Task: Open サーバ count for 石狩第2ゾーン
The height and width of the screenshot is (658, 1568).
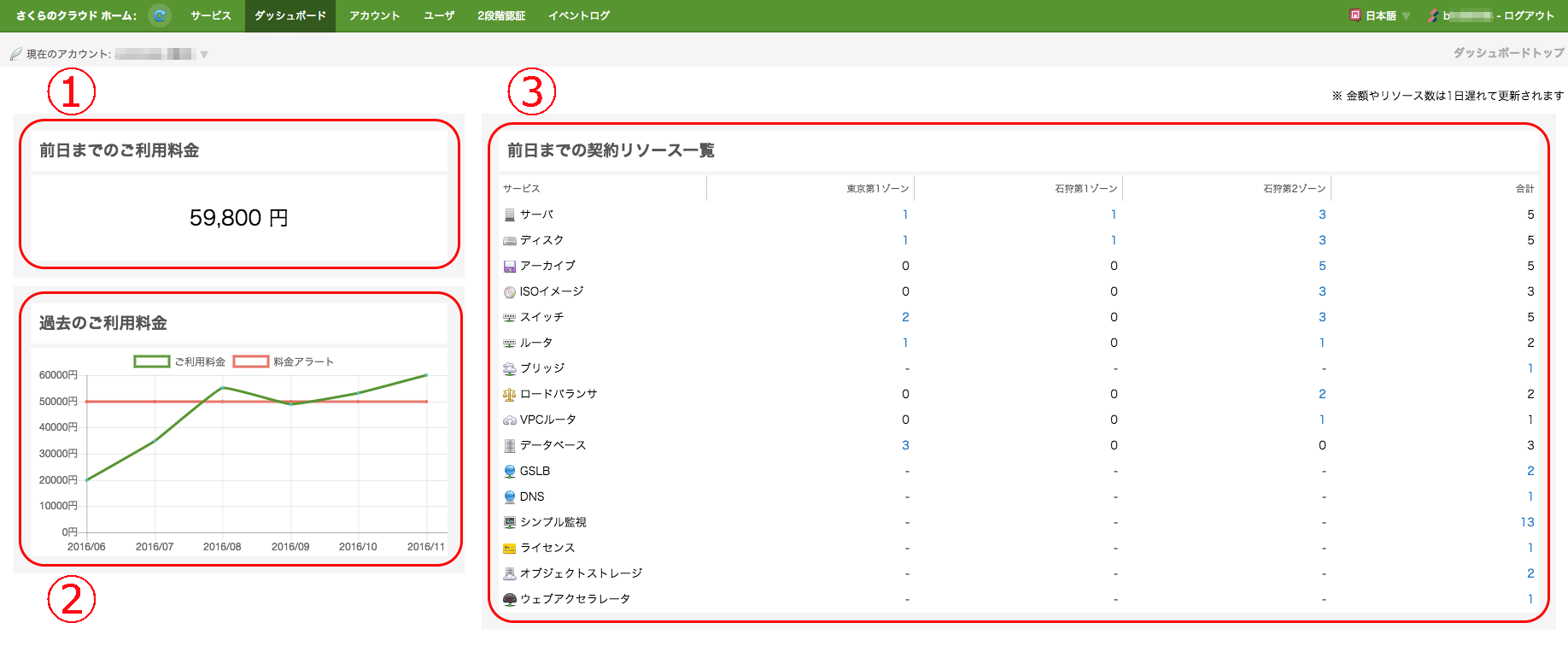Action: [x=1322, y=214]
